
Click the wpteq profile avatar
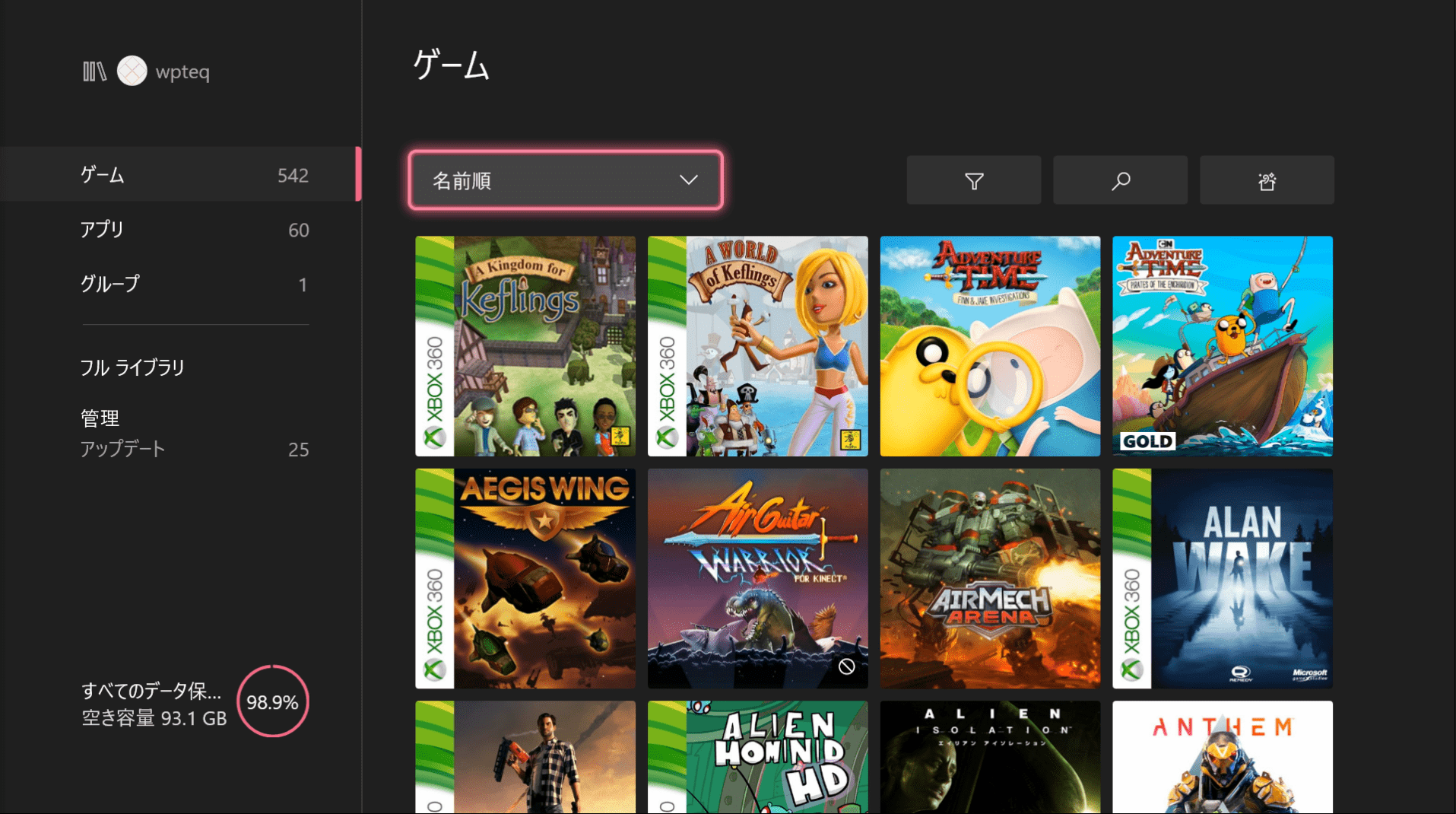pos(132,71)
